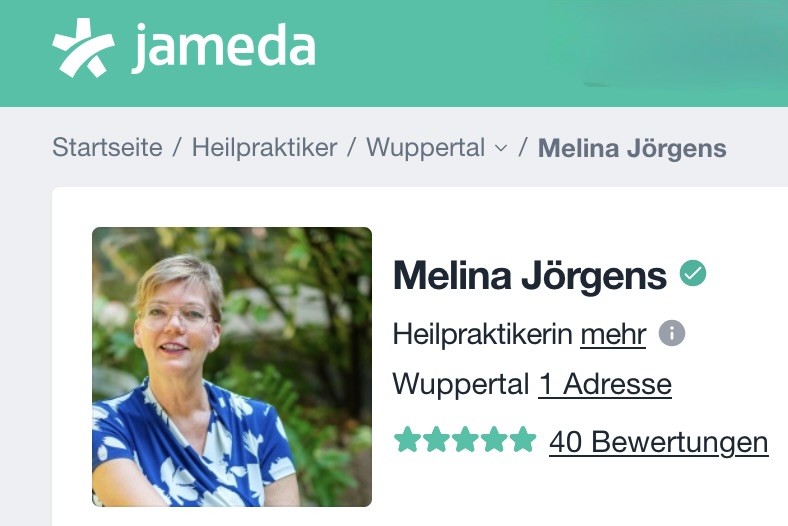
Task: Click the fifth rating star
Action: point(523,439)
